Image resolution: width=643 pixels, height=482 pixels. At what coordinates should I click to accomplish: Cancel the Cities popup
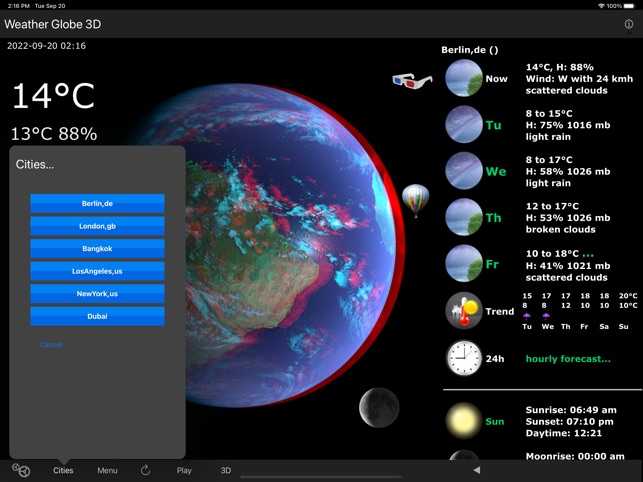(51, 344)
